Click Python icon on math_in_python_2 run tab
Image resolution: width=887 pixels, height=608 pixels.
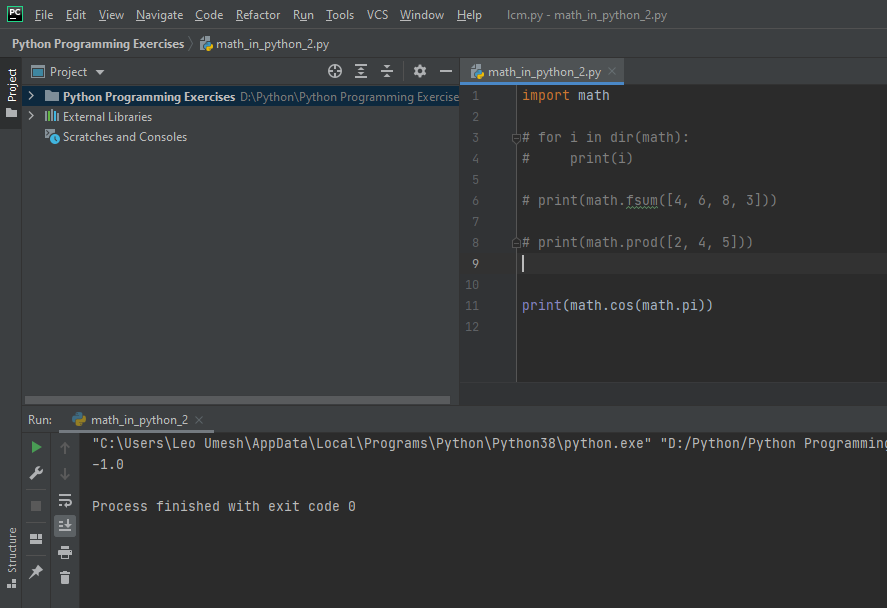(79, 419)
